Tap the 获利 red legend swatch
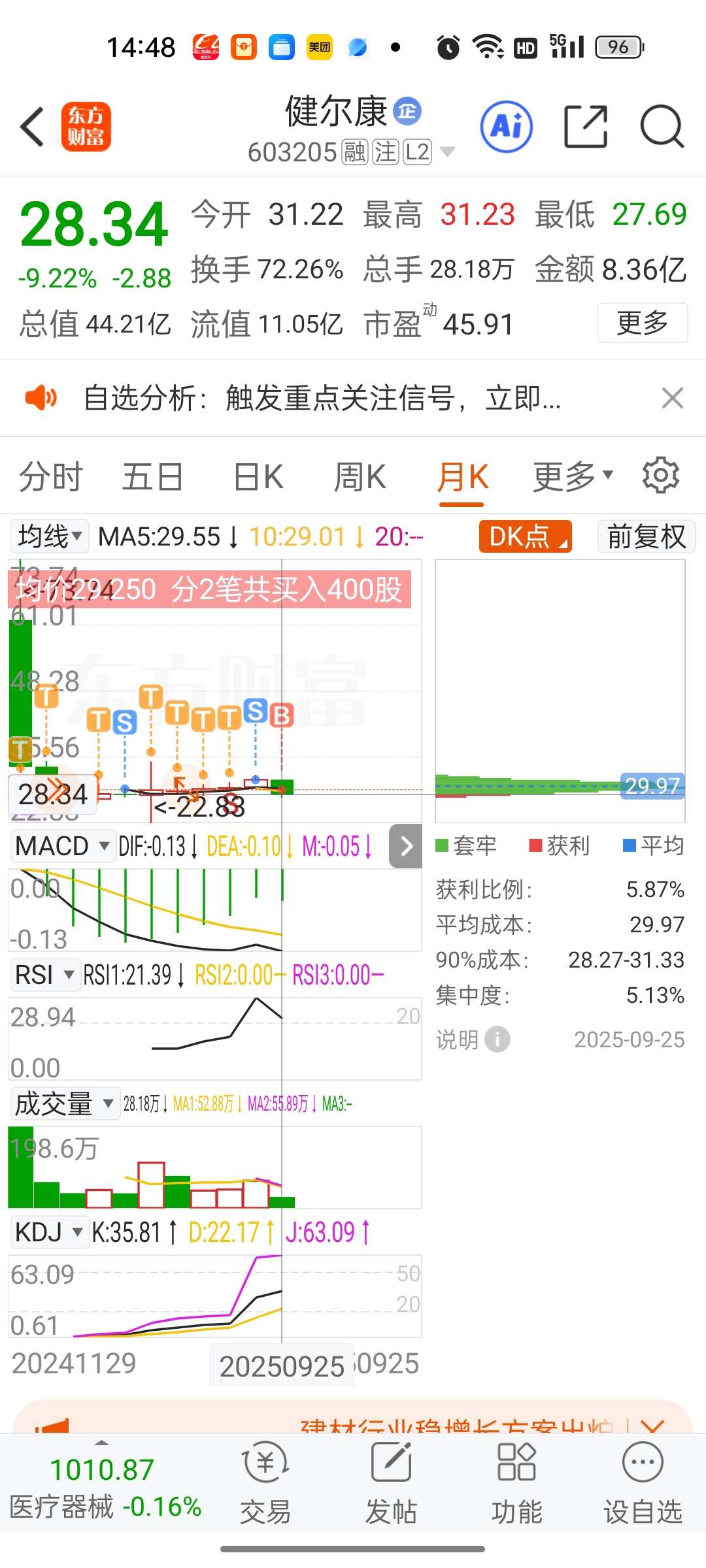Screen dimensions: 706x1568 (x=536, y=845)
